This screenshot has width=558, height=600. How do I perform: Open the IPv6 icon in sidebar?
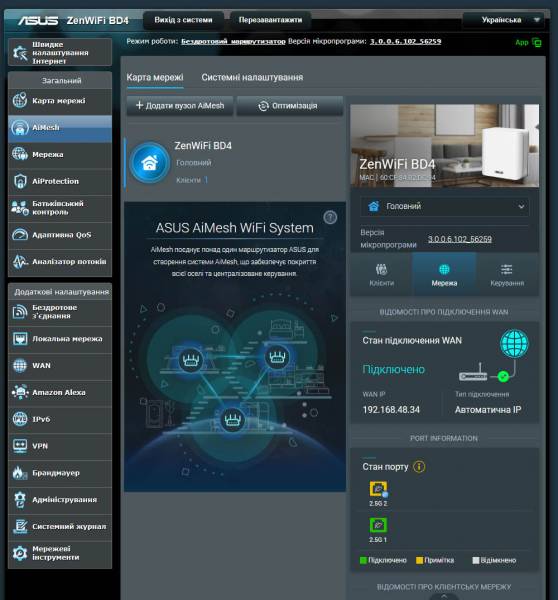[20, 419]
